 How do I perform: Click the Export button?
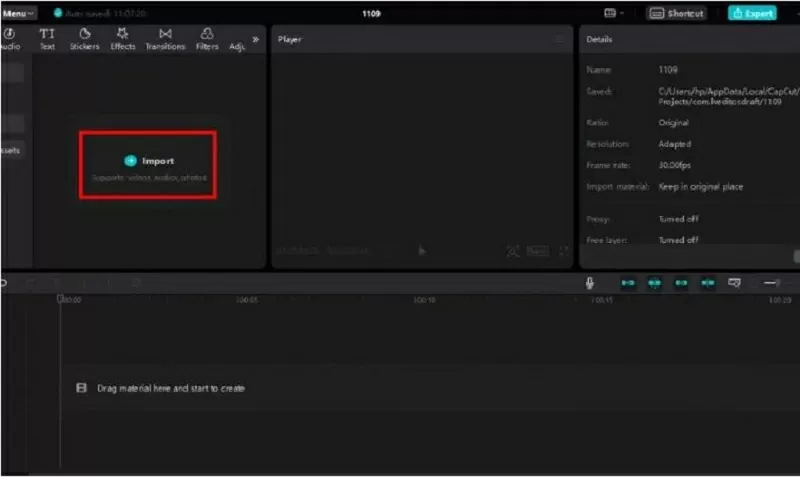point(752,13)
